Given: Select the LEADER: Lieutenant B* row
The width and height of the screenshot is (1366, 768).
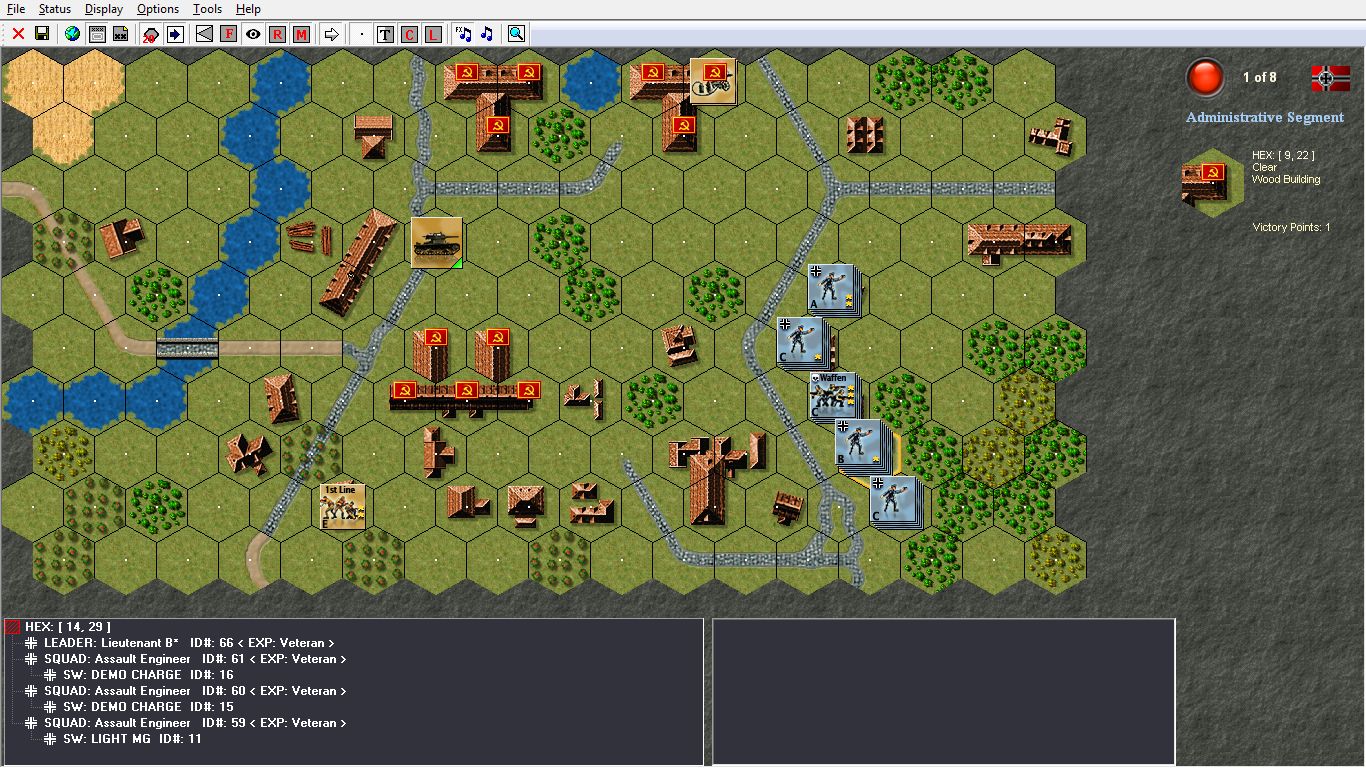Looking at the screenshot, I should [x=189, y=643].
